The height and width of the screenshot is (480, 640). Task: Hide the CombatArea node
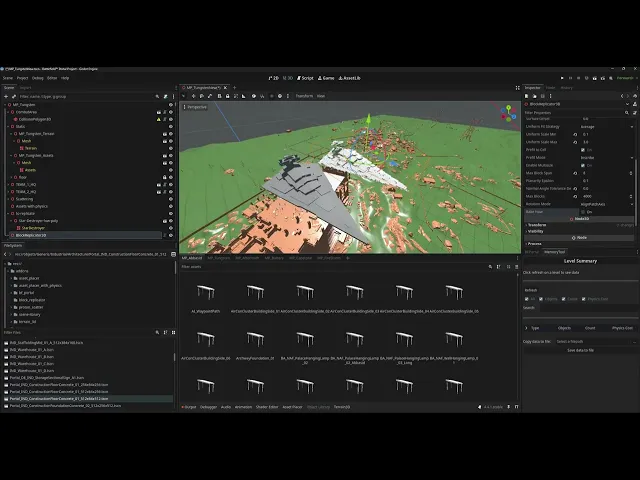coord(171,112)
